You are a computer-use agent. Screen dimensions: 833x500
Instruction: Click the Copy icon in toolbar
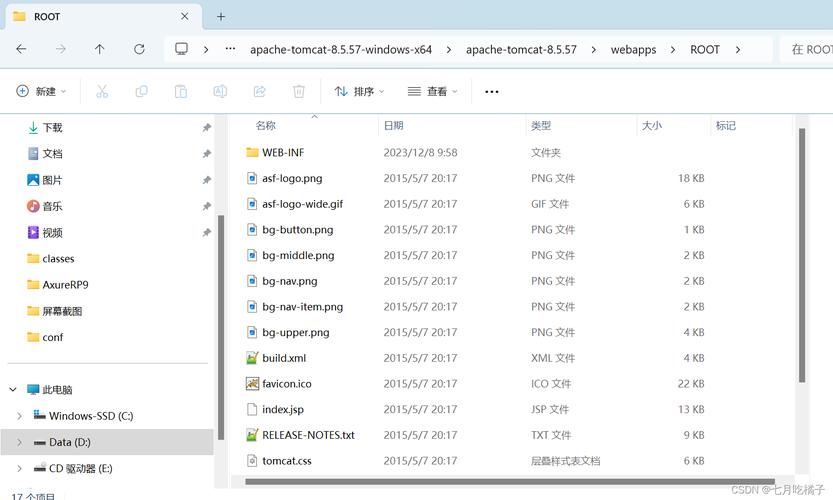click(x=141, y=91)
